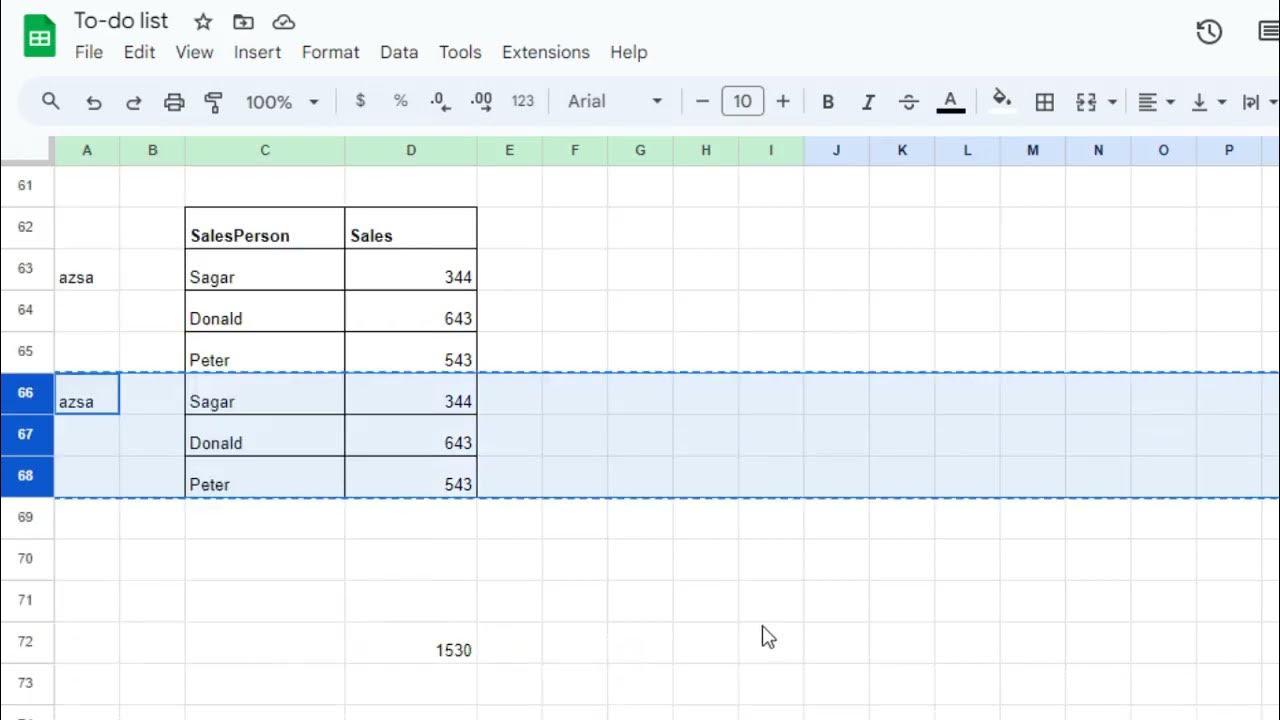
Task: Merge cells using merge icon
Action: [1086, 102]
